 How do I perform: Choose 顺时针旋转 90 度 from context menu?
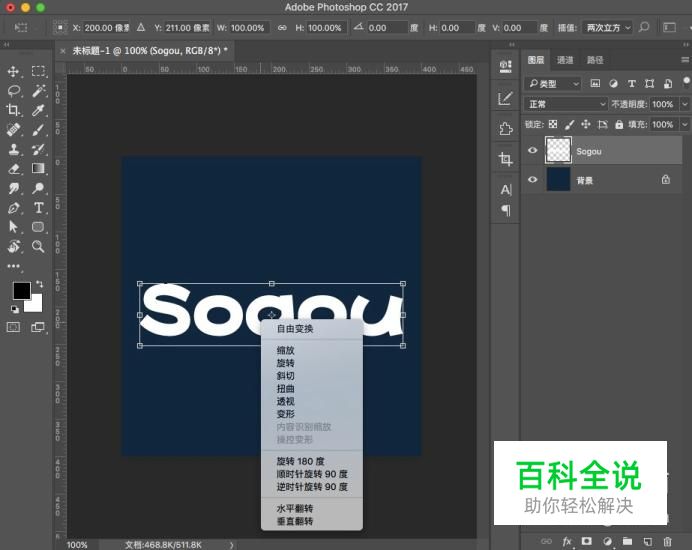pos(312,474)
